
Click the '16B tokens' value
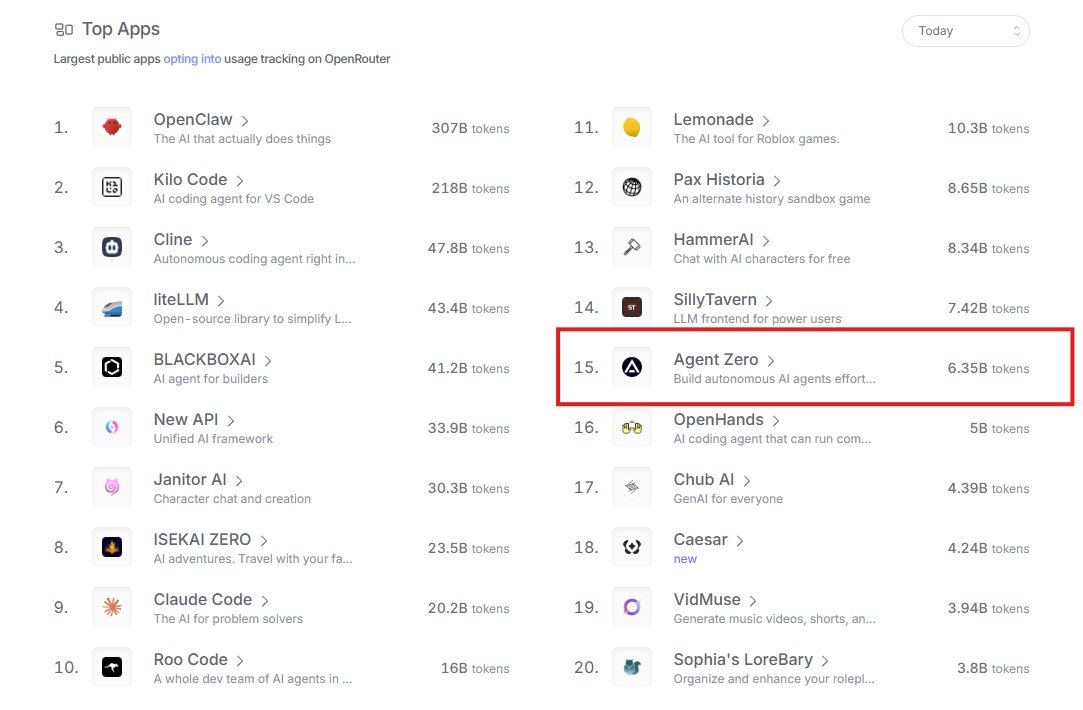click(475, 669)
